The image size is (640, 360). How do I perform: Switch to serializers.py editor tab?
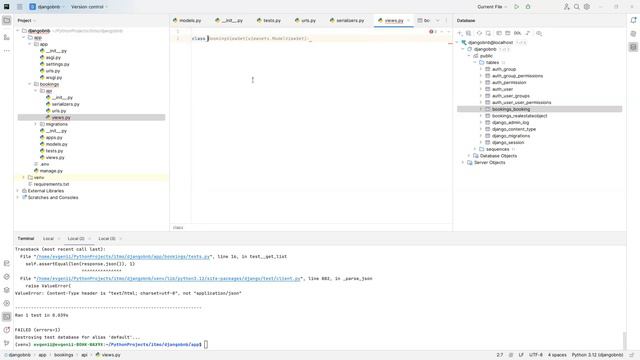[x=347, y=20]
